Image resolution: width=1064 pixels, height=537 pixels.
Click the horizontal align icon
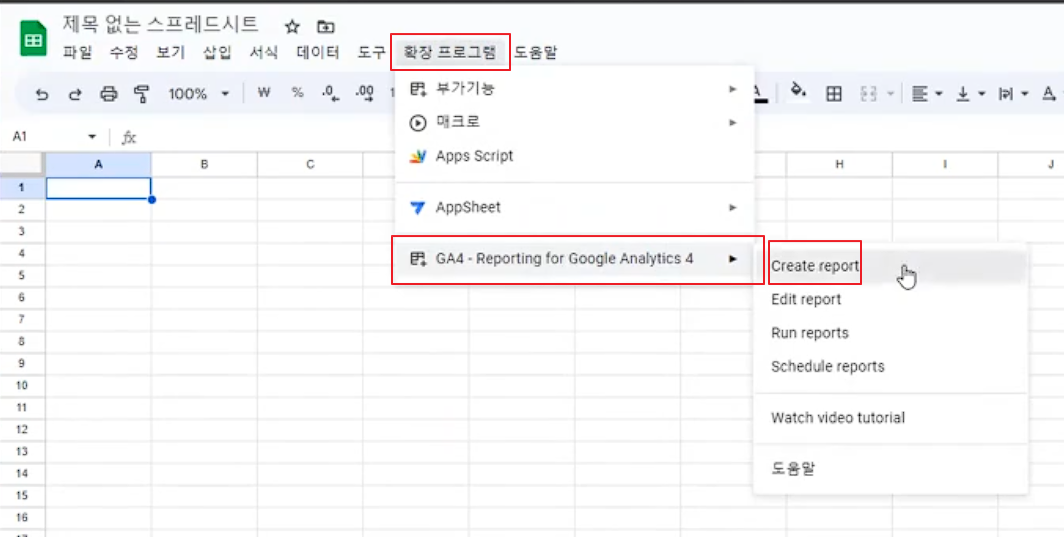click(x=919, y=94)
